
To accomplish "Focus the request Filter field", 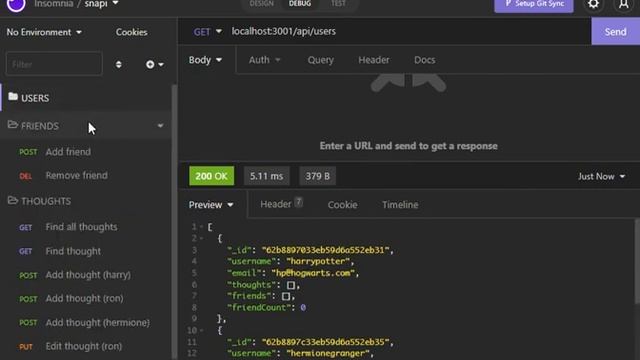I will pyautogui.click(x=54, y=64).
